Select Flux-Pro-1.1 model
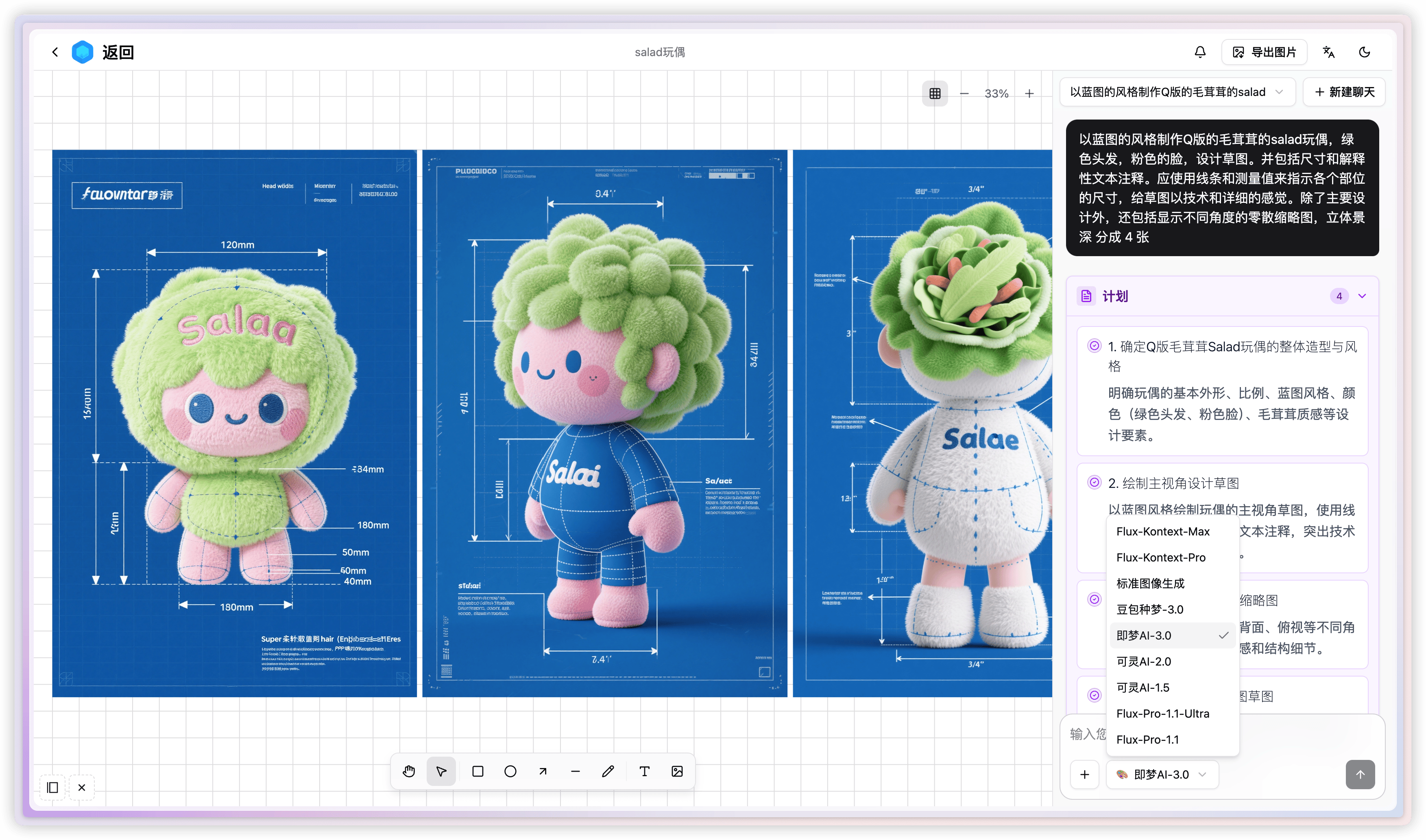The image size is (1426, 840). pyautogui.click(x=1172, y=740)
